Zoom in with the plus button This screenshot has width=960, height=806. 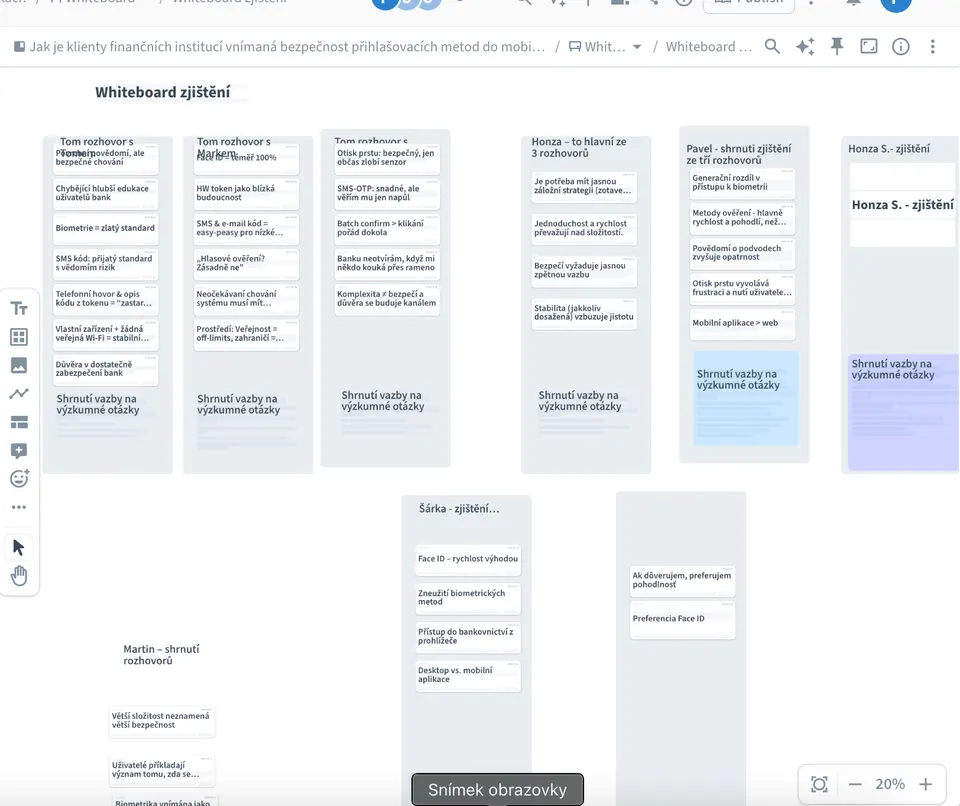click(926, 784)
